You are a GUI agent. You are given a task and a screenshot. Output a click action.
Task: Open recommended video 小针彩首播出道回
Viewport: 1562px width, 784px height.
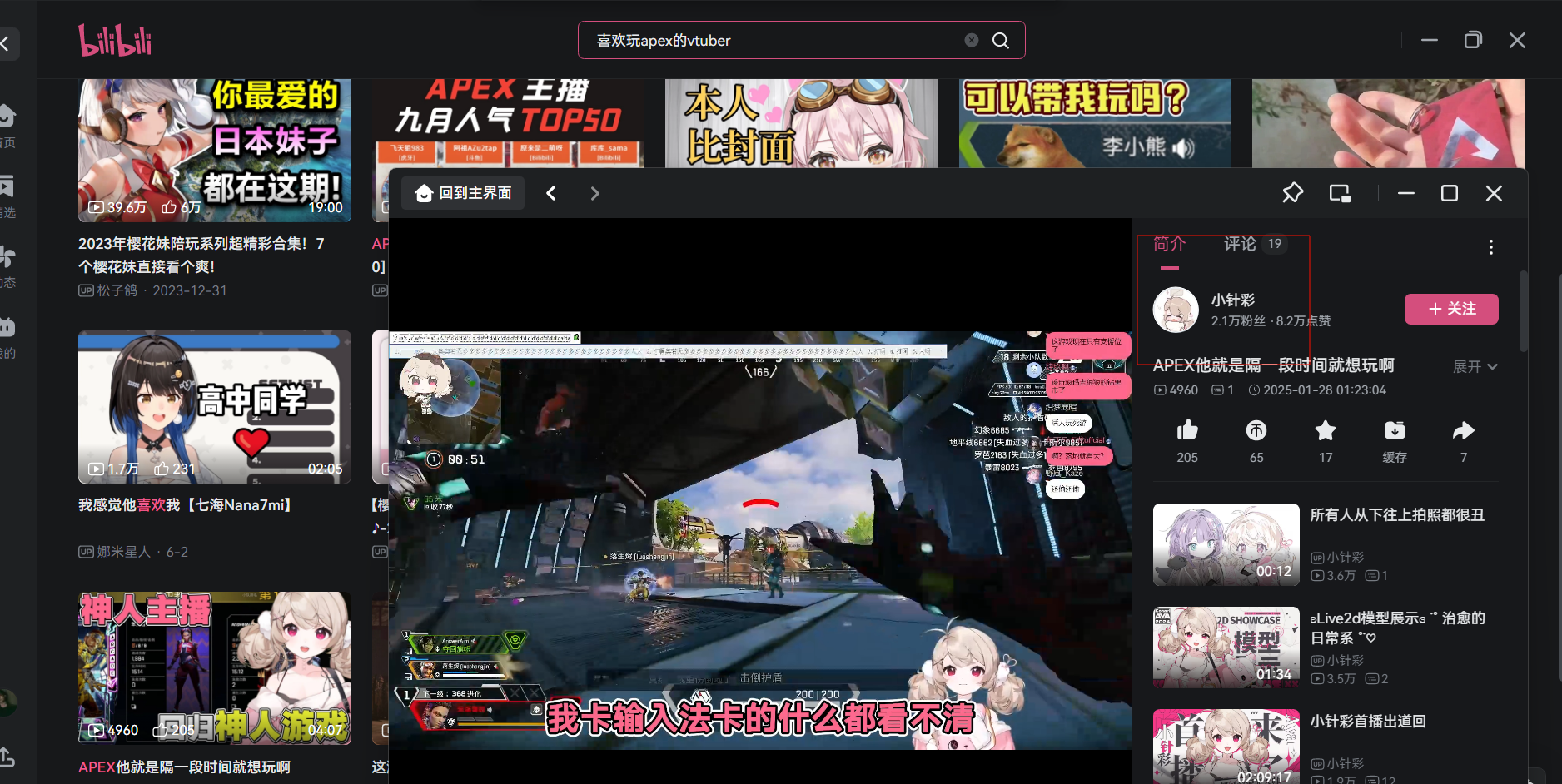pos(1368,722)
